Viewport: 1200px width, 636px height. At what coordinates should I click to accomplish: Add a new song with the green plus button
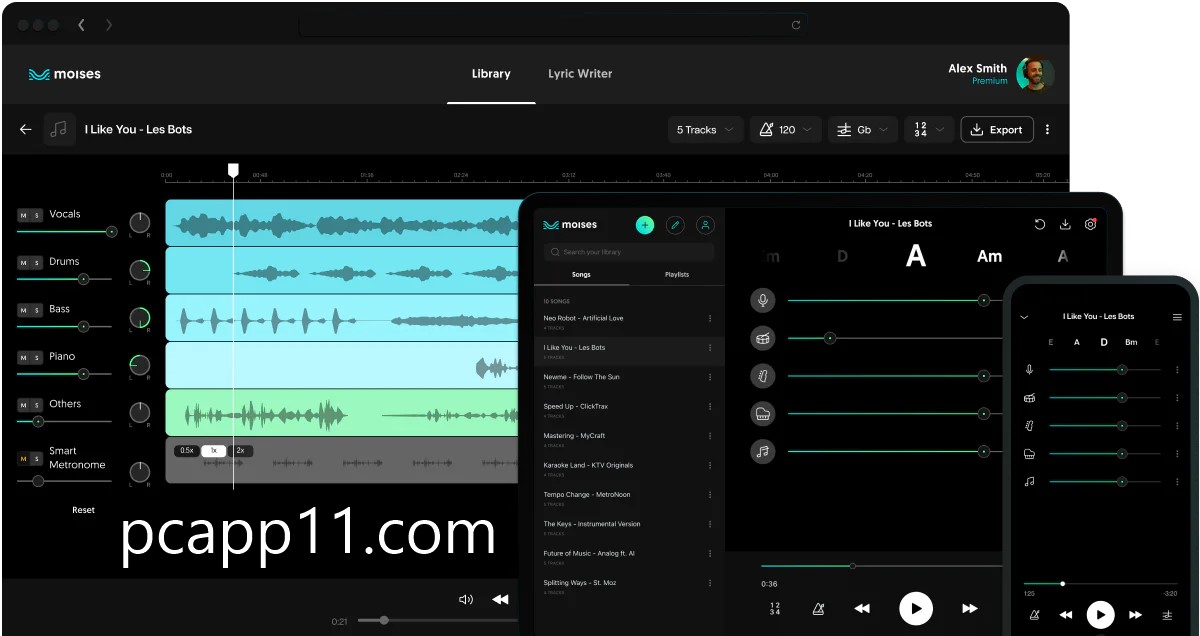coord(645,225)
